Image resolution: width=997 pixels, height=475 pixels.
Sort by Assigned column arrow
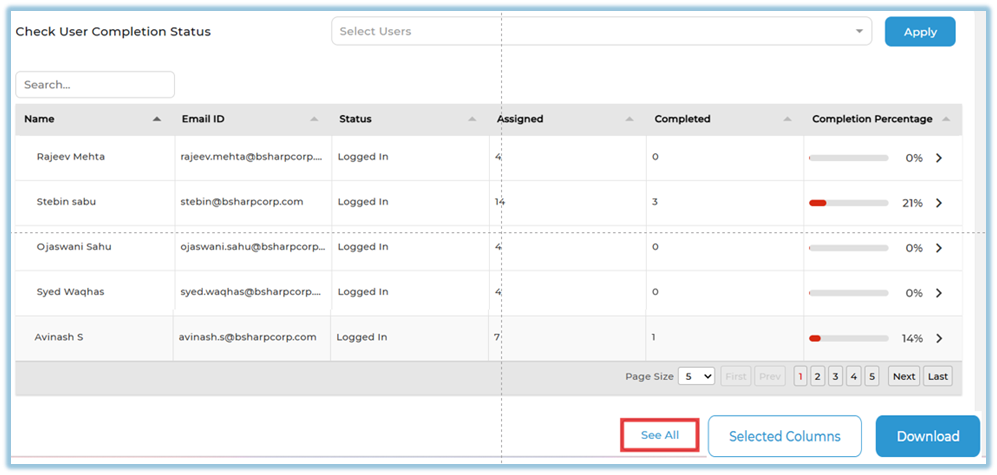(x=629, y=119)
